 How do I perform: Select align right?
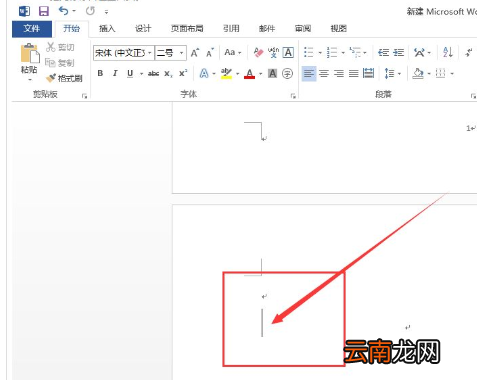pyautogui.click(x=339, y=73)
